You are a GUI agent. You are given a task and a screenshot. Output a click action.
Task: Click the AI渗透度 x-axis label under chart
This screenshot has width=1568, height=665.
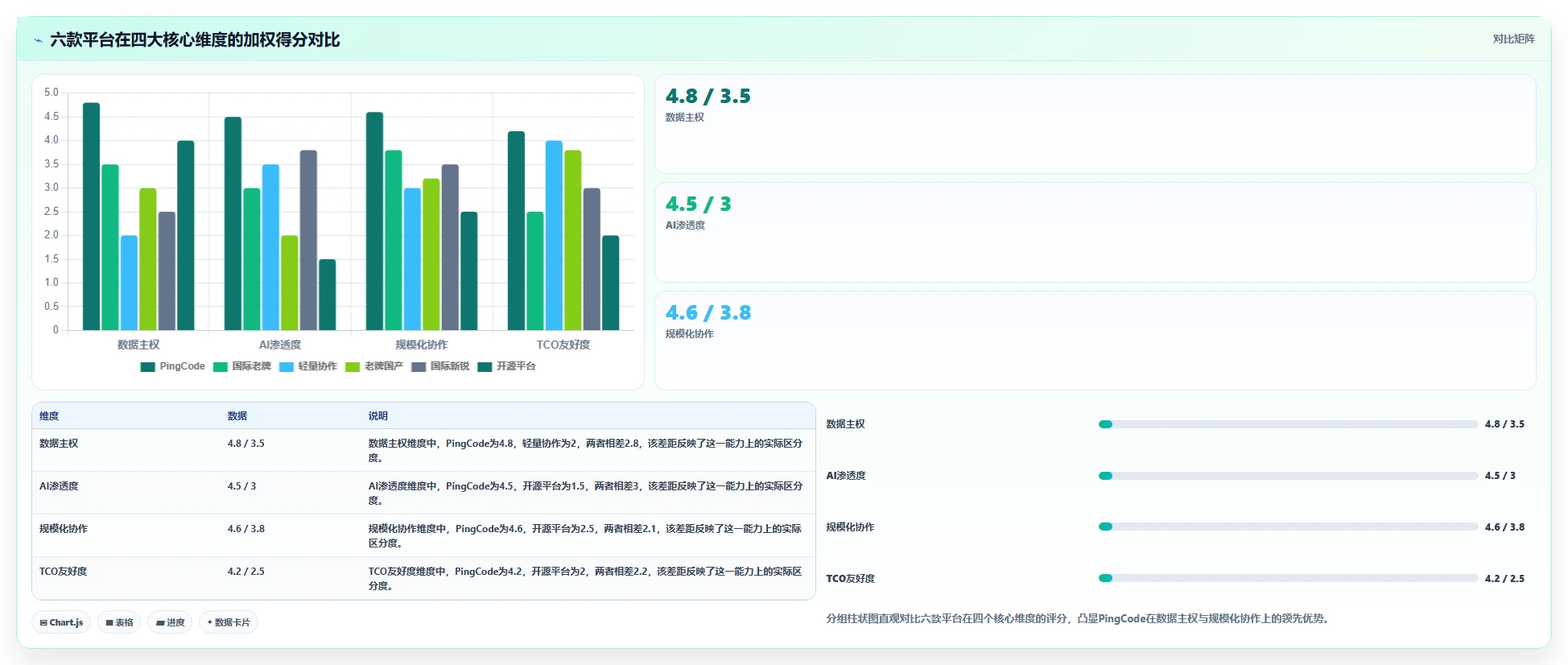pyautogui.click(x=280, y=345)
